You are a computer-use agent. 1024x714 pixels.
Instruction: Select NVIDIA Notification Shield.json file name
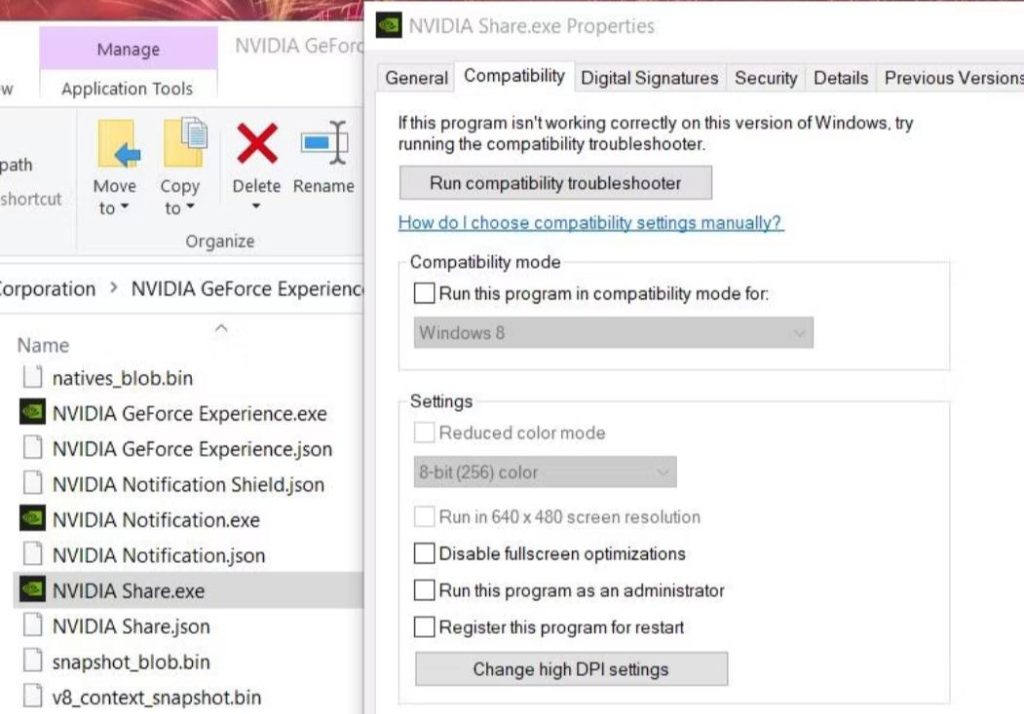188,484
